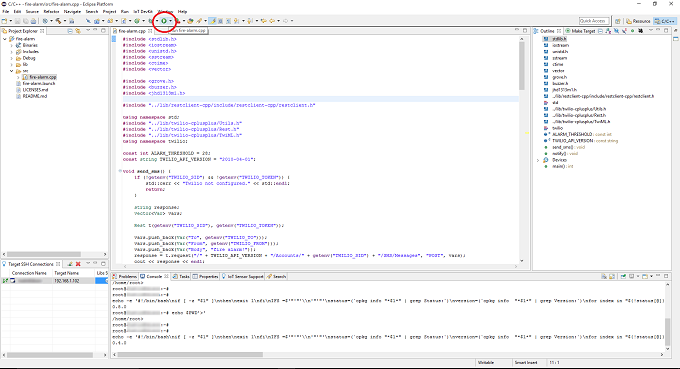The width and height of the screenshot is (680, 369).
Task: Click the Quick Access search field
Action: (x=594, y=21)
